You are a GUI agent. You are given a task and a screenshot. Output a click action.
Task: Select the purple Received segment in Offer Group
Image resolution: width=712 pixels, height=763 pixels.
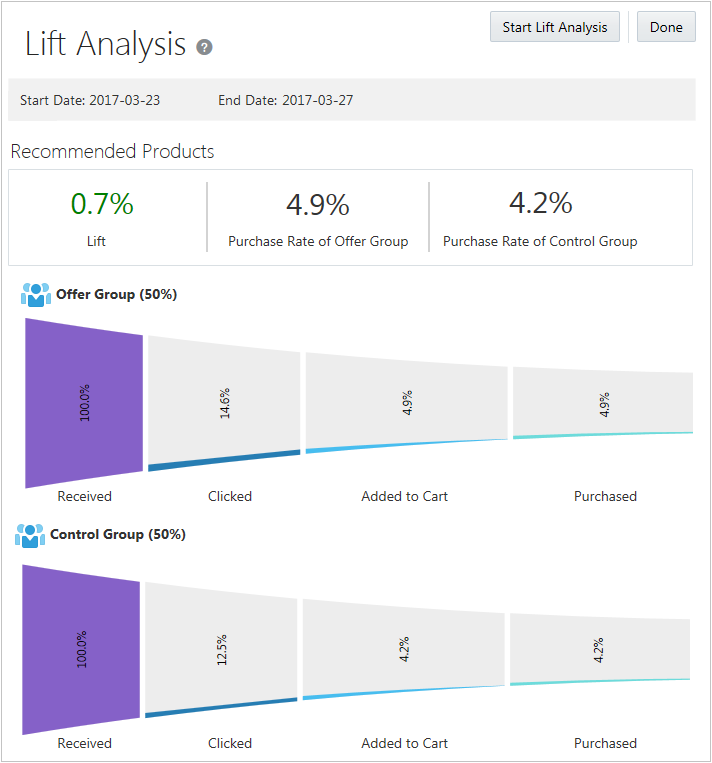[x=85, y=403]
